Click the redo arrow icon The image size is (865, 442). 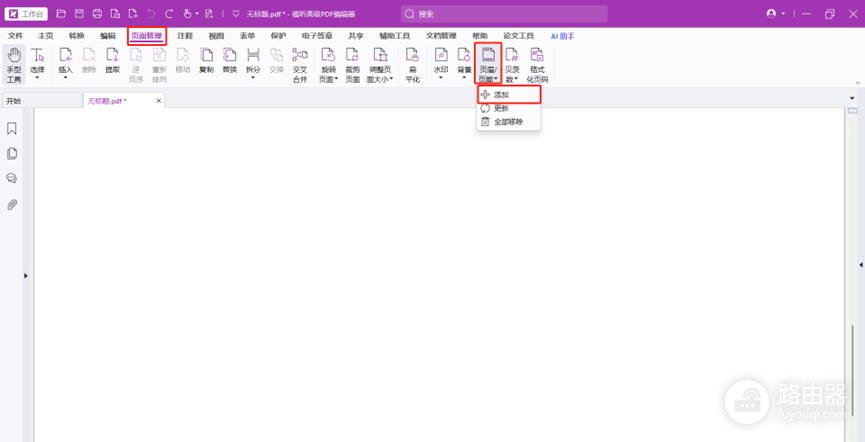[x=169, y=14]
